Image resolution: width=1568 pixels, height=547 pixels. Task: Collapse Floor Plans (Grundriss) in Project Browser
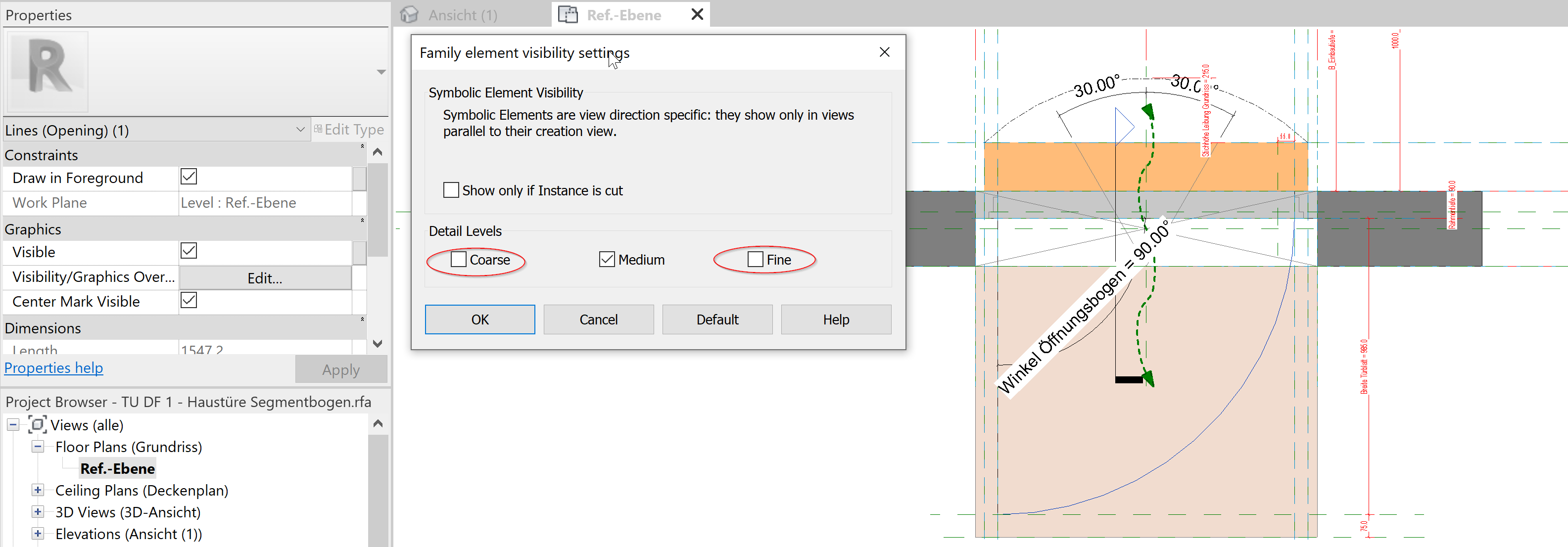pyautogui.click(x=38, y=446)
